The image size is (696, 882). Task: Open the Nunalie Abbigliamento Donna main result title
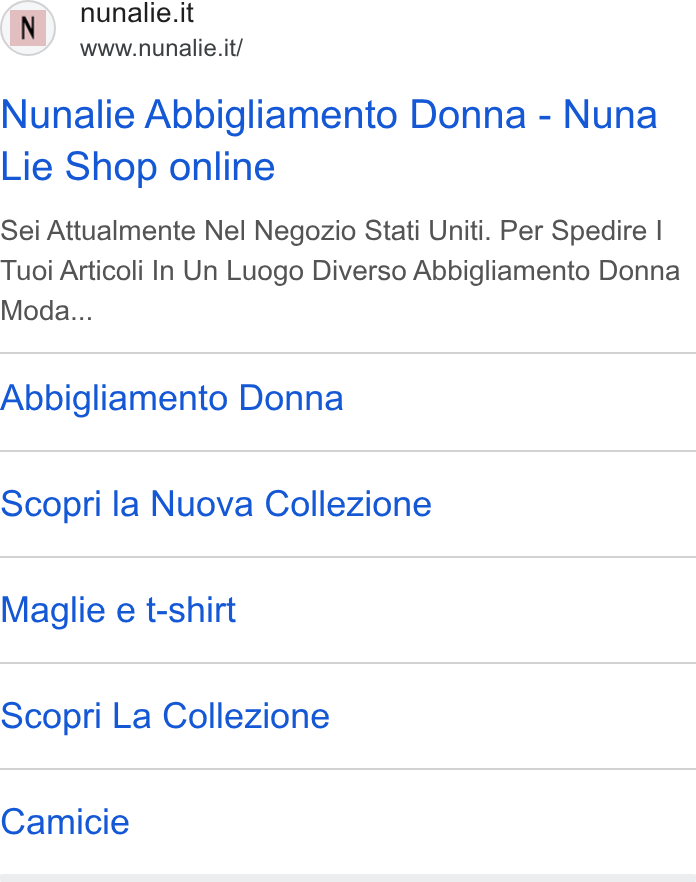(x=329, y=141)
